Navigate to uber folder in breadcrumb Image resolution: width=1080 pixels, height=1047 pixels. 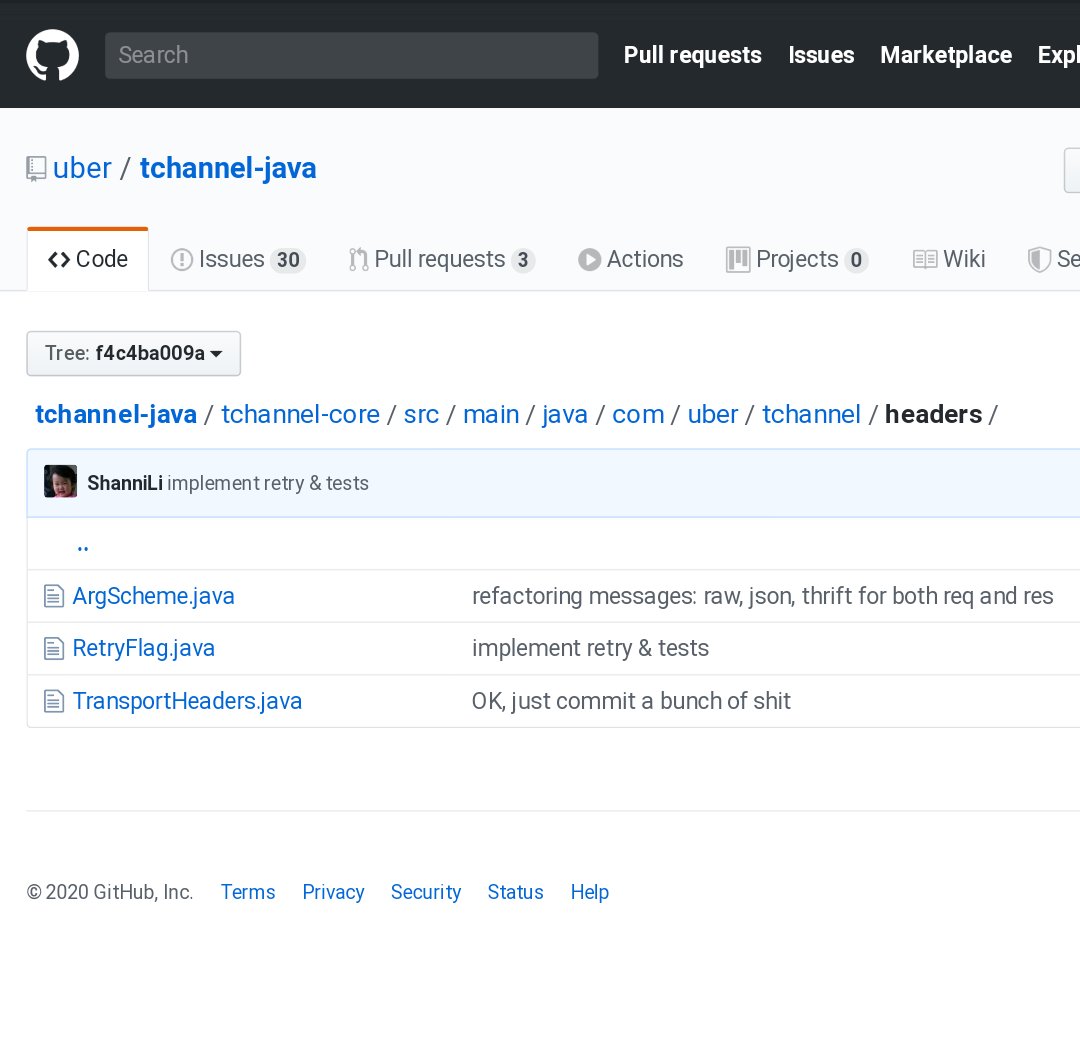pos(712,415)
